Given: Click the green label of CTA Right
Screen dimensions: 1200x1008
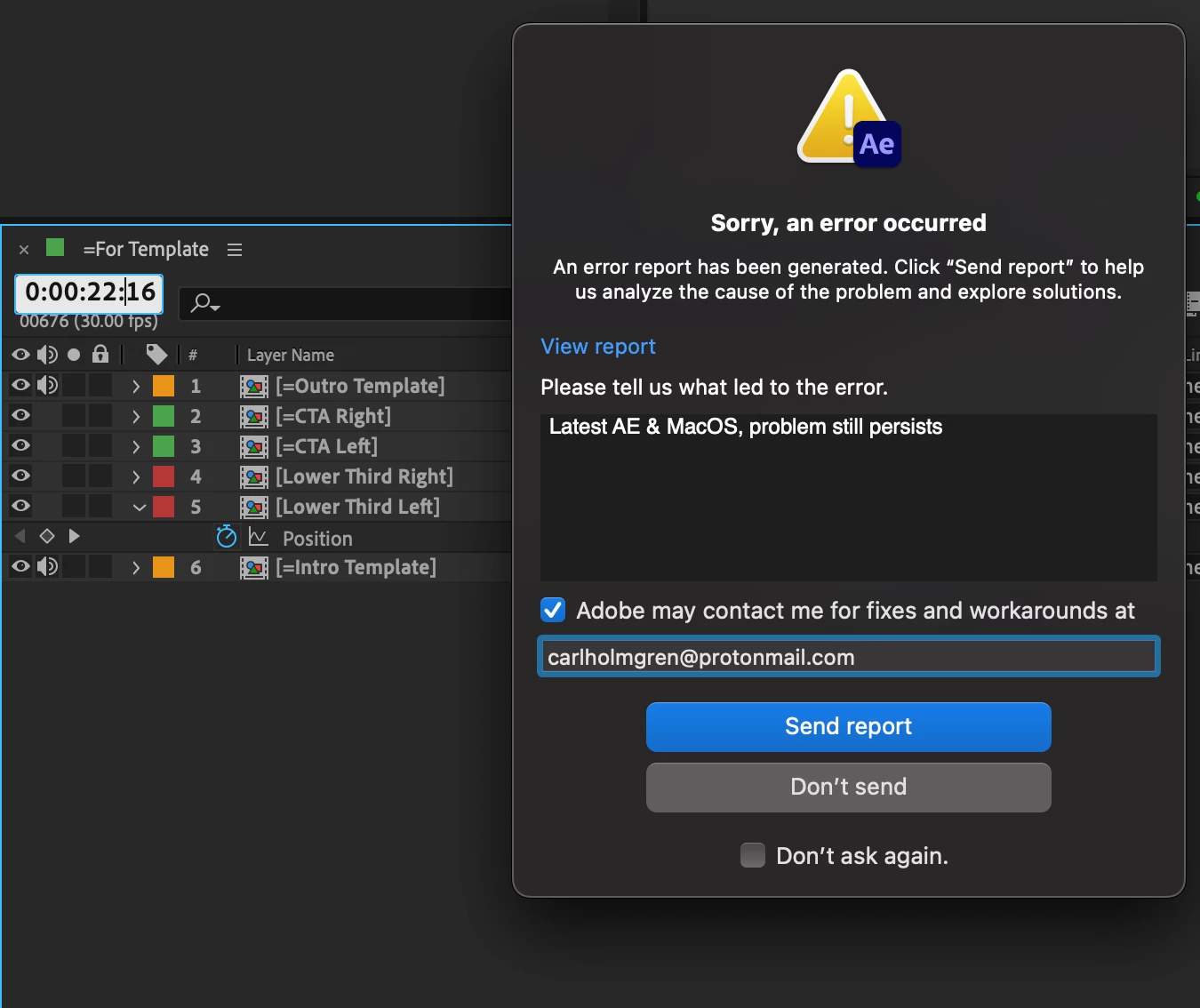Looking at the screenshot, I should click(164, 416).
